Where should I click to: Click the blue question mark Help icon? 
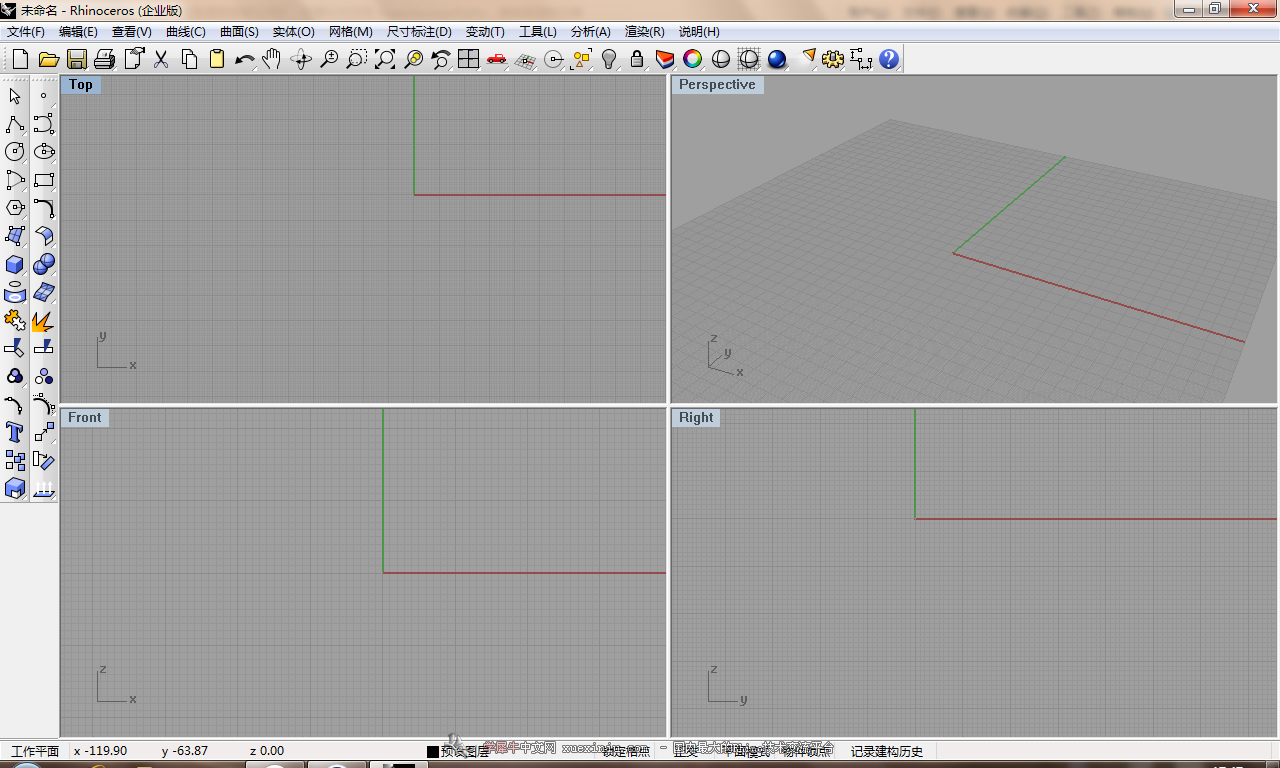point(889,59)
